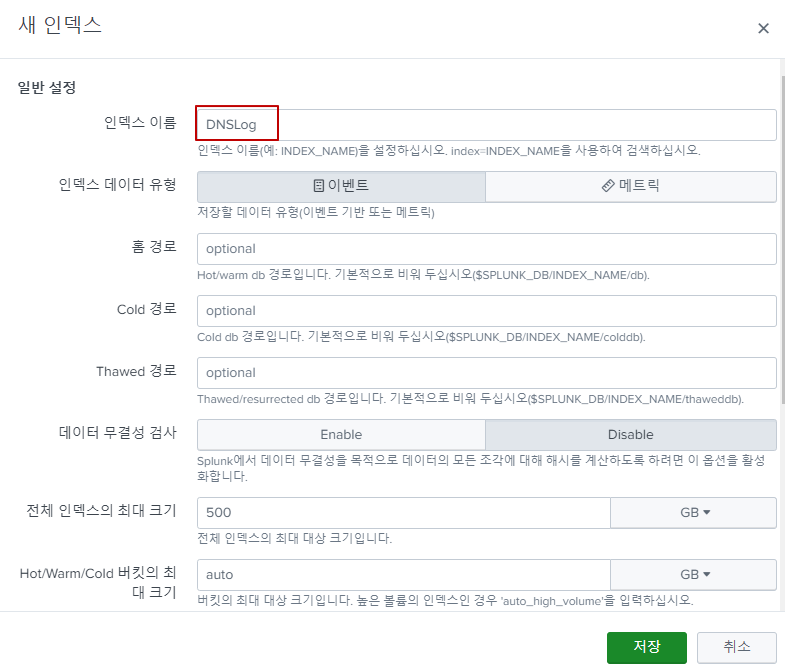Viewport: 785px width, 667px height.
Task: Click the bucket max size field showing auto
Action: click(404, 575)
